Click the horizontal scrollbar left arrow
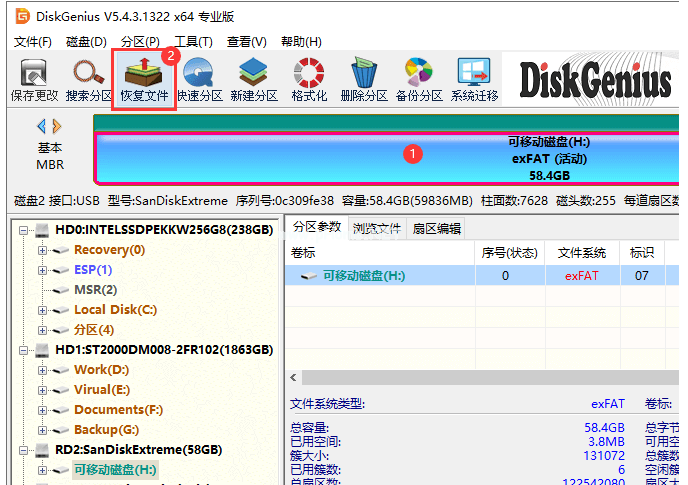The height and width of the screenshot is (485, 688). point(295,378)
